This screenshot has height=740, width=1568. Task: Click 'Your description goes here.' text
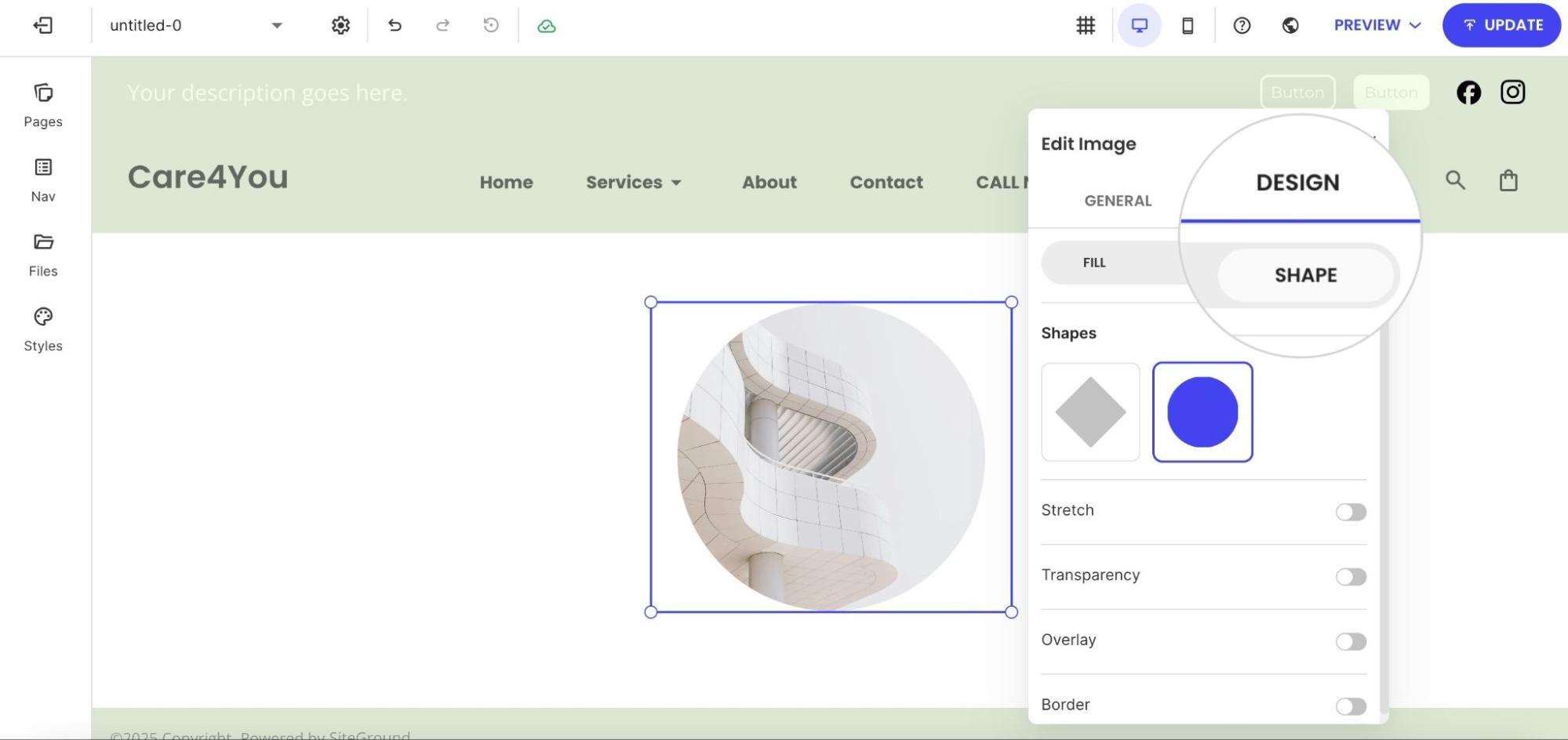tap(267, 92)
